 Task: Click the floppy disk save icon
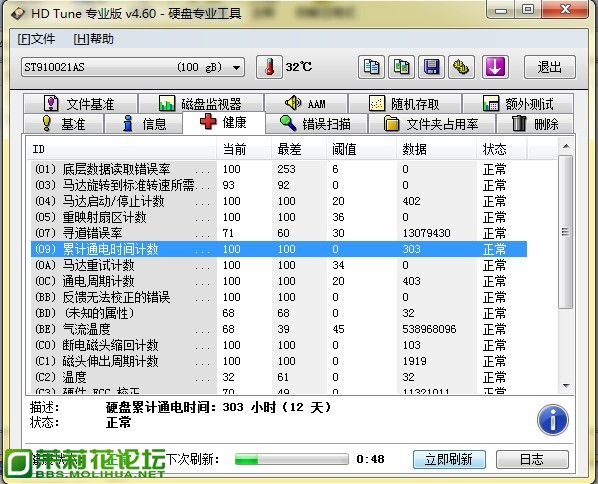click(431, 67)
